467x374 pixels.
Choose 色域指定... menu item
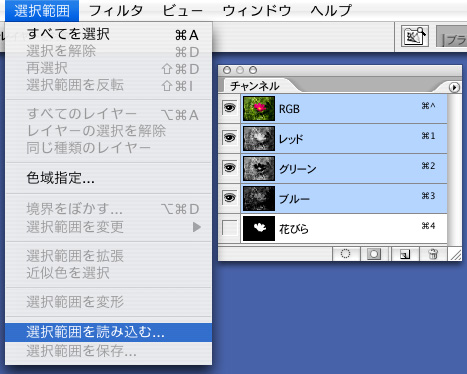tap(108, 178)
